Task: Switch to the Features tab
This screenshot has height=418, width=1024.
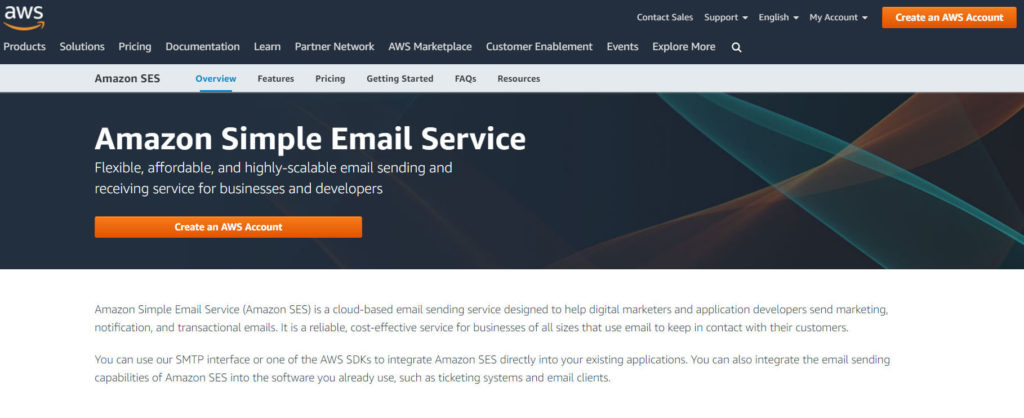Action: pos(275,78)
